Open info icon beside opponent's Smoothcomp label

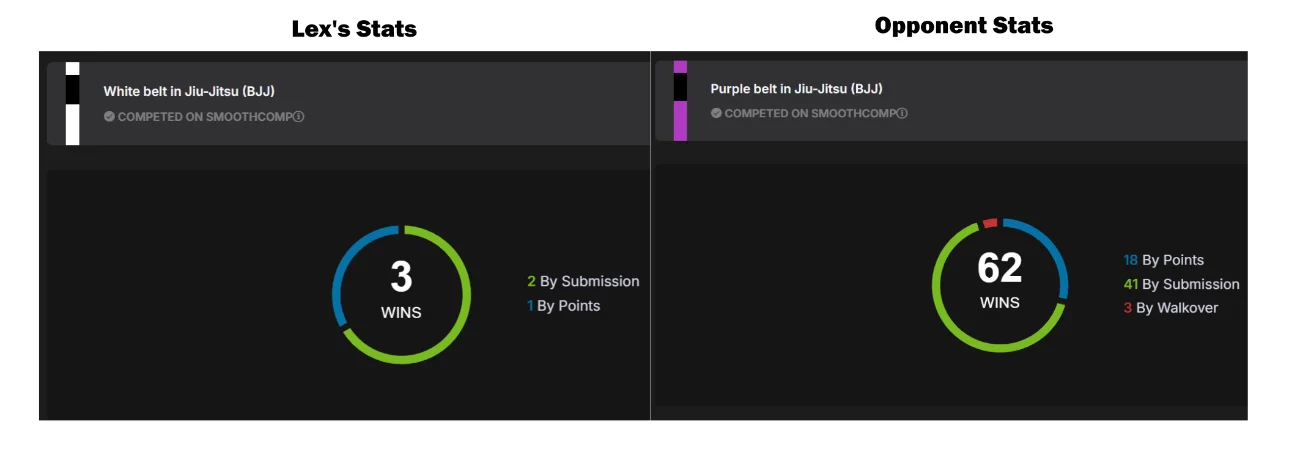[x=902, y=113]
